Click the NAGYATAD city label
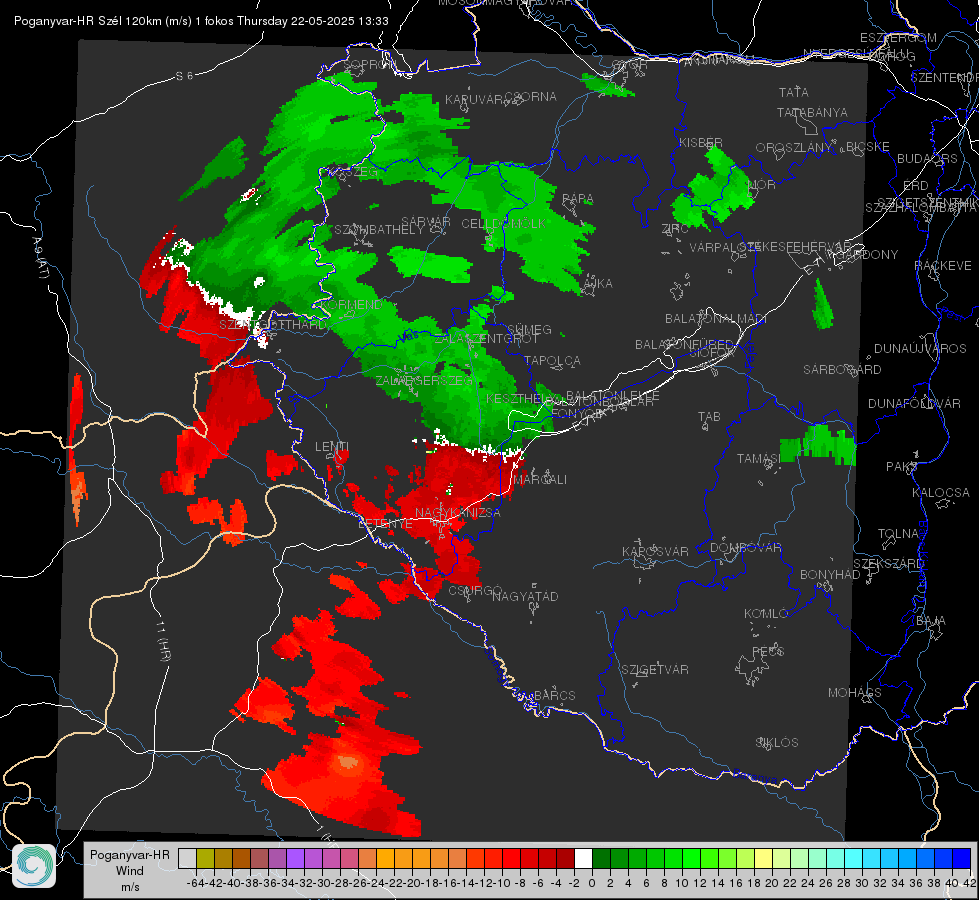Viewport: 979px width, 900px height. click(x=525, y=596)
